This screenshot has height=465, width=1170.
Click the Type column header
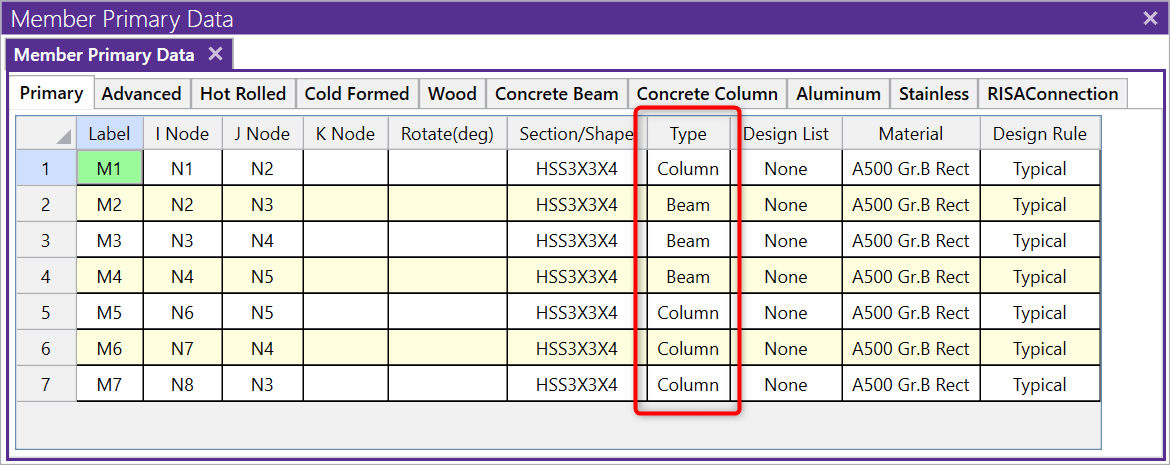688,134
